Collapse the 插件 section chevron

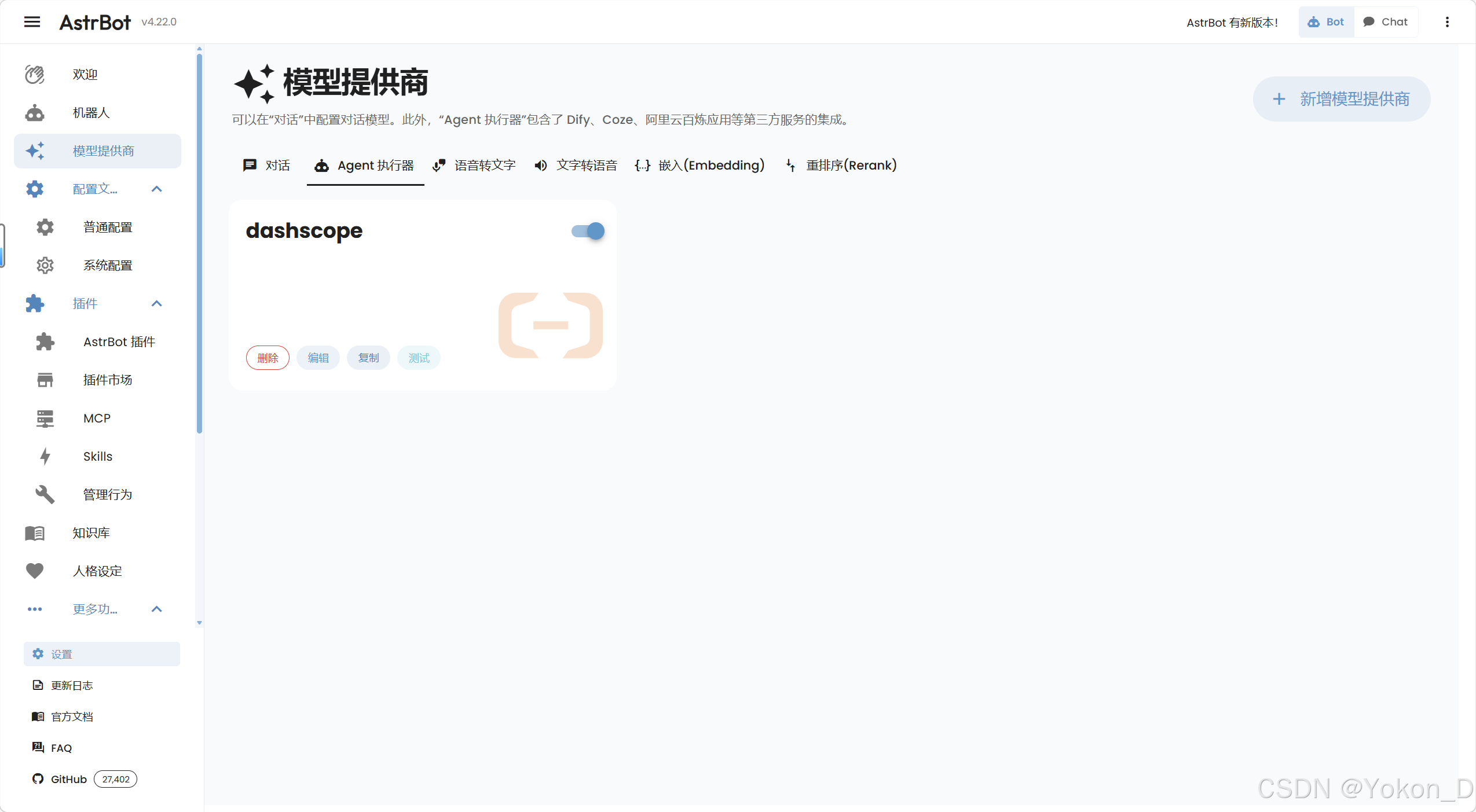(156, 304)
